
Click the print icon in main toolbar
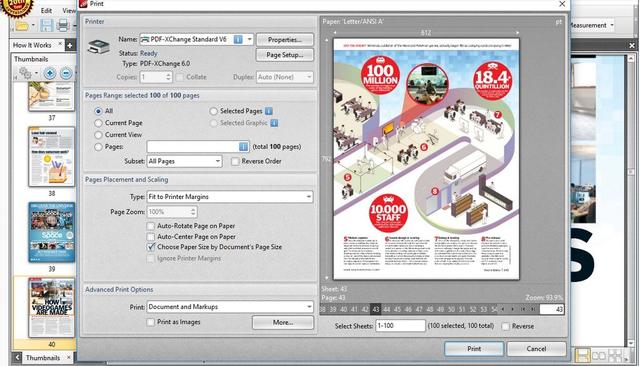[x=62, y=25]
